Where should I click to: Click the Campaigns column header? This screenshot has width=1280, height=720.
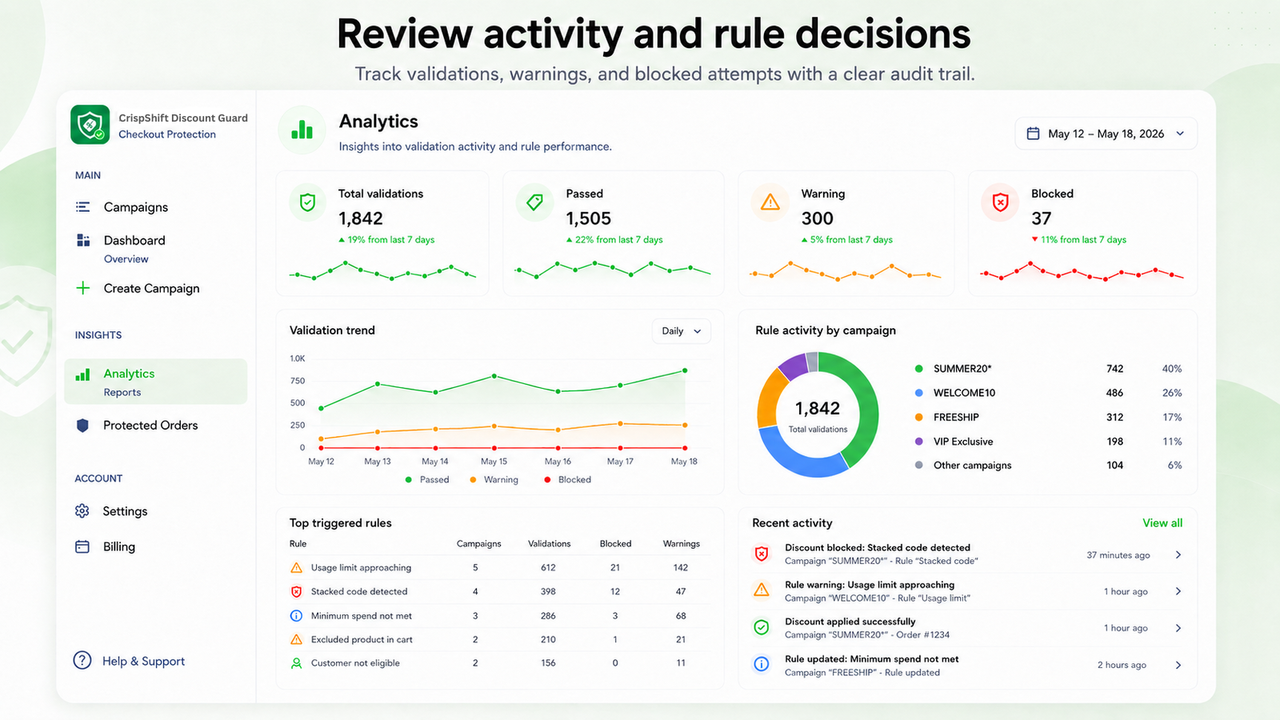[x=479, y=544]
